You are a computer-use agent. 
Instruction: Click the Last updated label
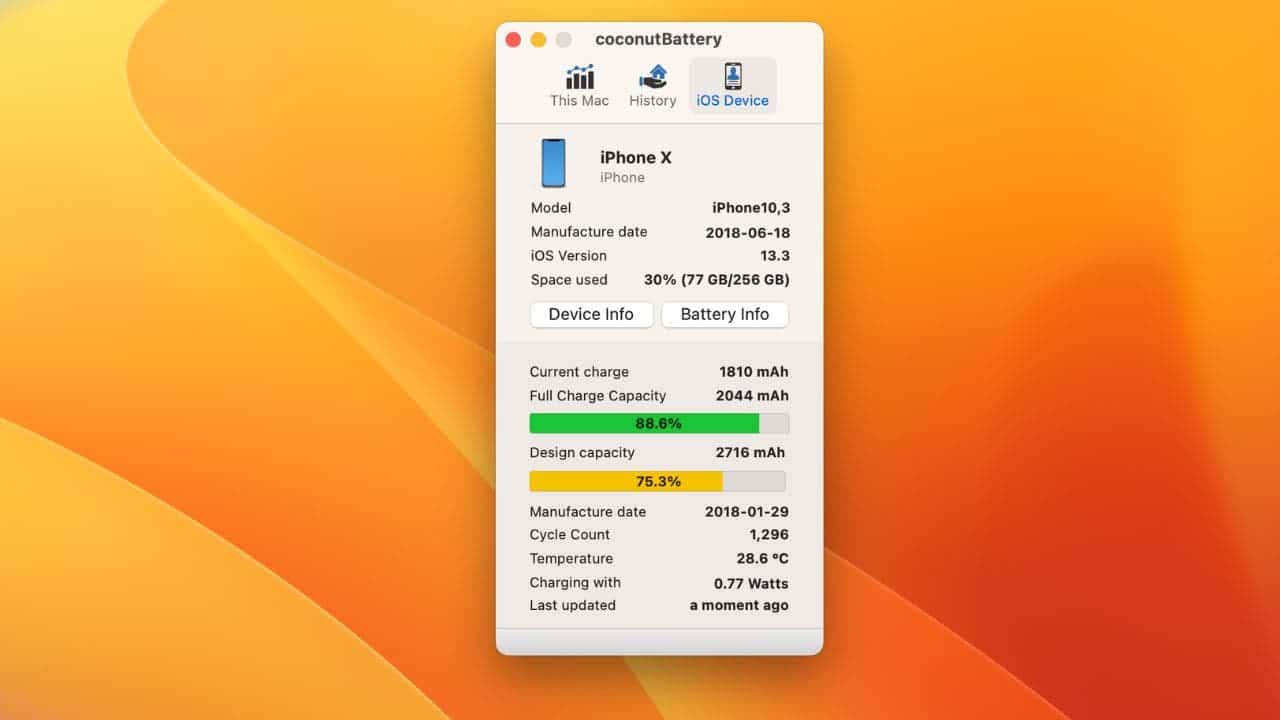(573, 605)
